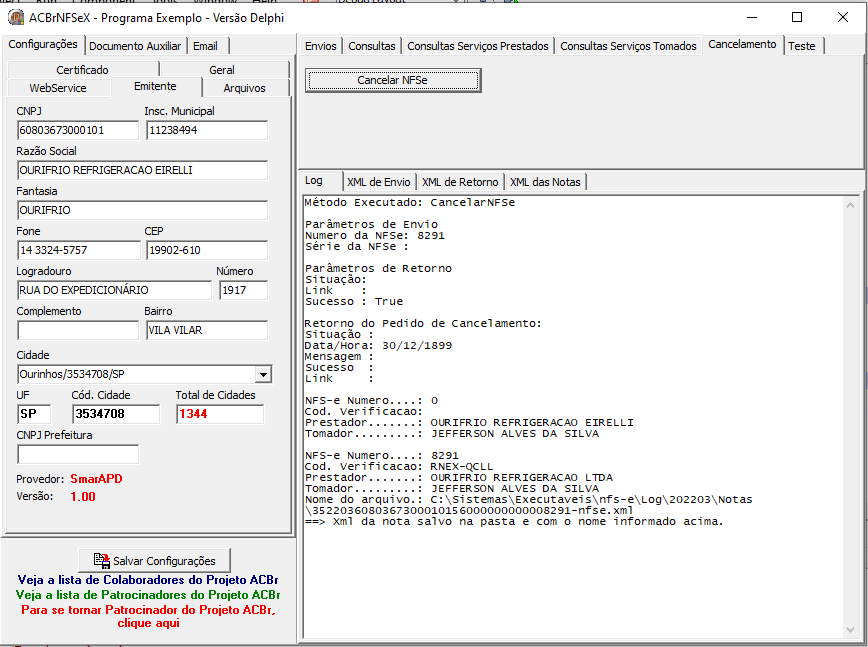Click the Cód. Cidade field
Viewport: 868px width, 647px height.
point(116,414)
